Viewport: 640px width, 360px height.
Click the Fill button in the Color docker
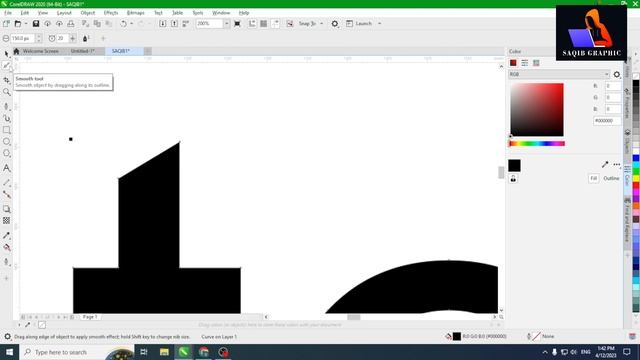593,178
